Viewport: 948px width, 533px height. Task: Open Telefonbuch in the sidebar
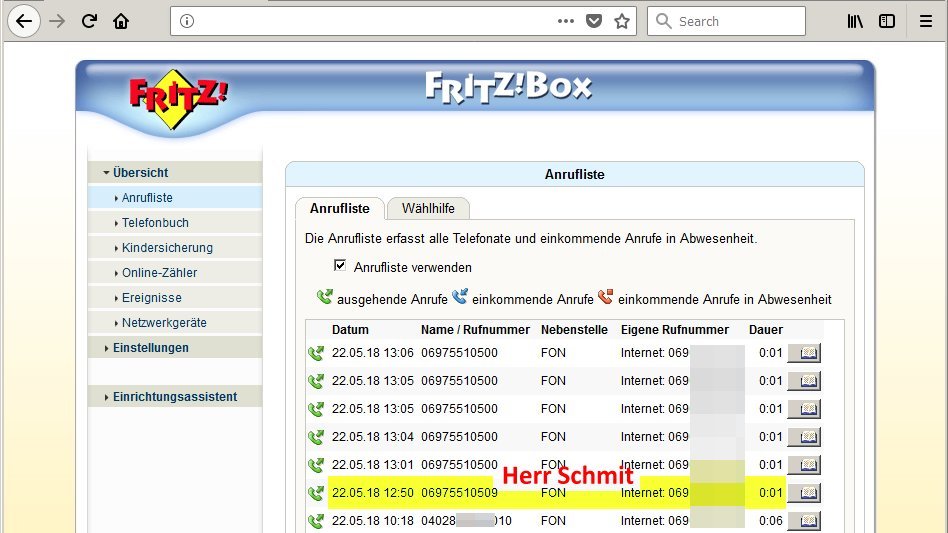pos(175,222)
